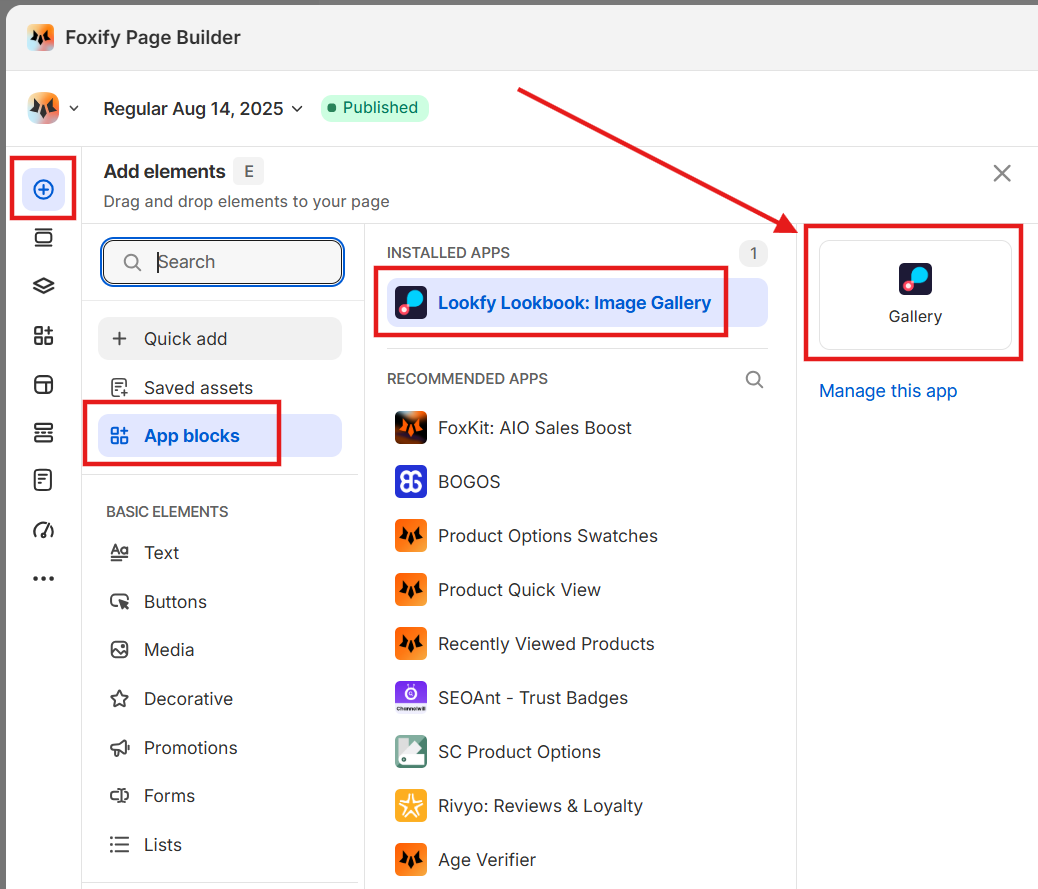Click the app blocks grid-plus sidebar icon
This screenshot has width=1038, height=889.
tap(44, 336)
